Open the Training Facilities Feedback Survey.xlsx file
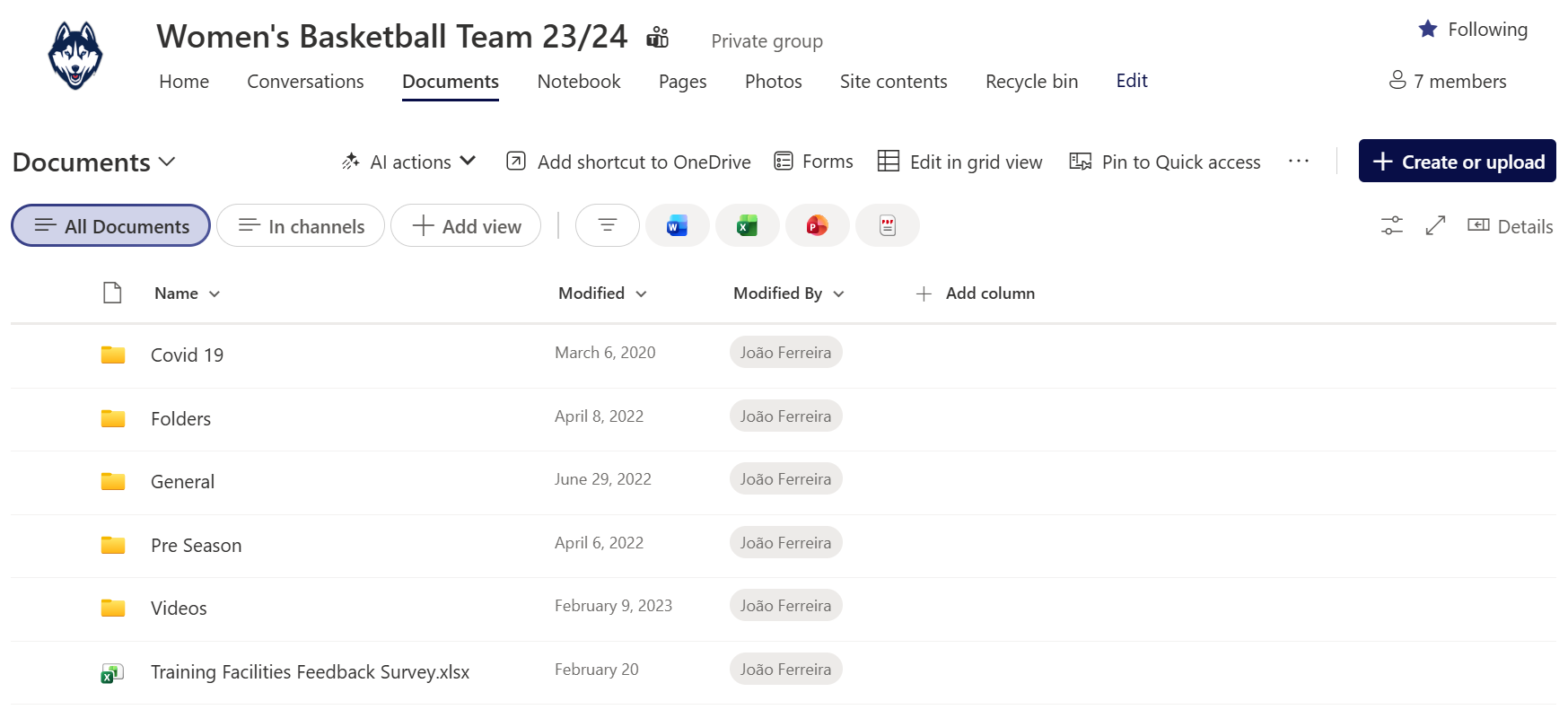Viewport: 1568px width, 727px height. [310, 672]
